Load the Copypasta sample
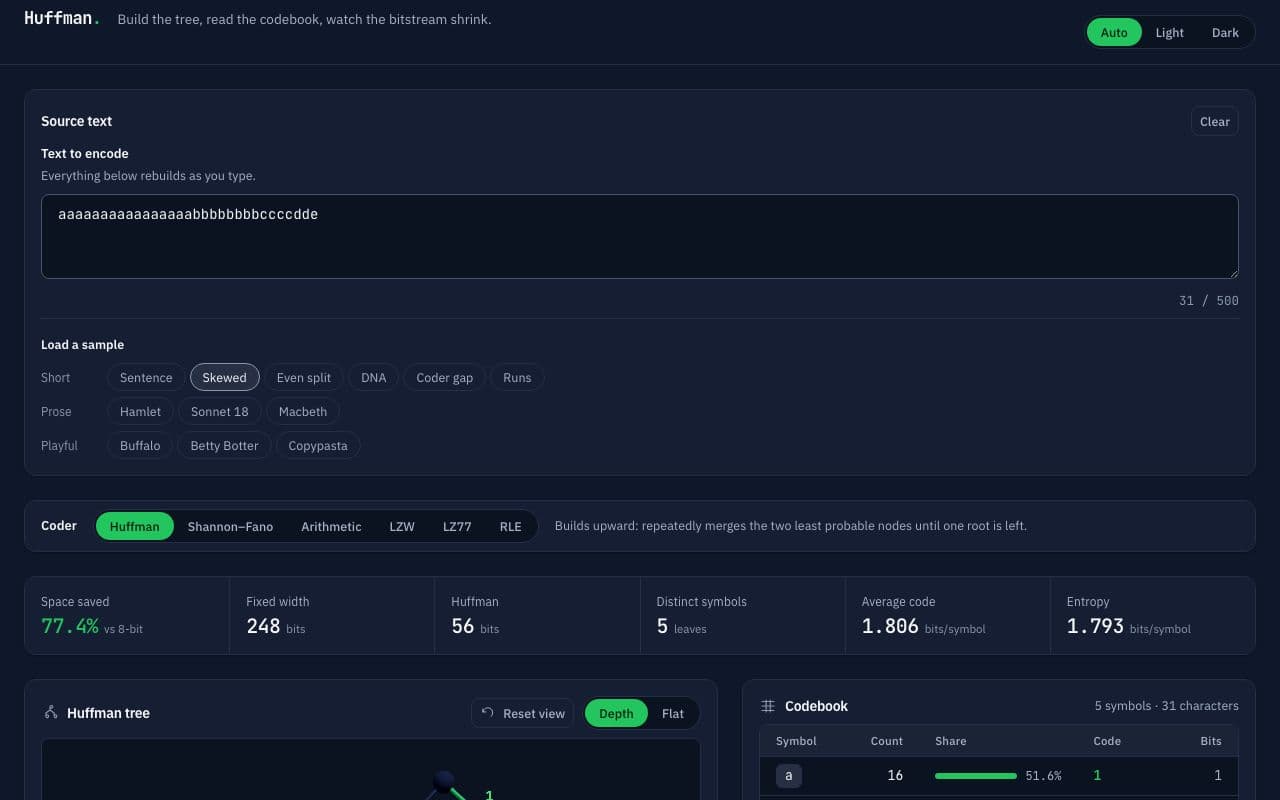Viewport: 1280px width, 800px height. point(318,445)
